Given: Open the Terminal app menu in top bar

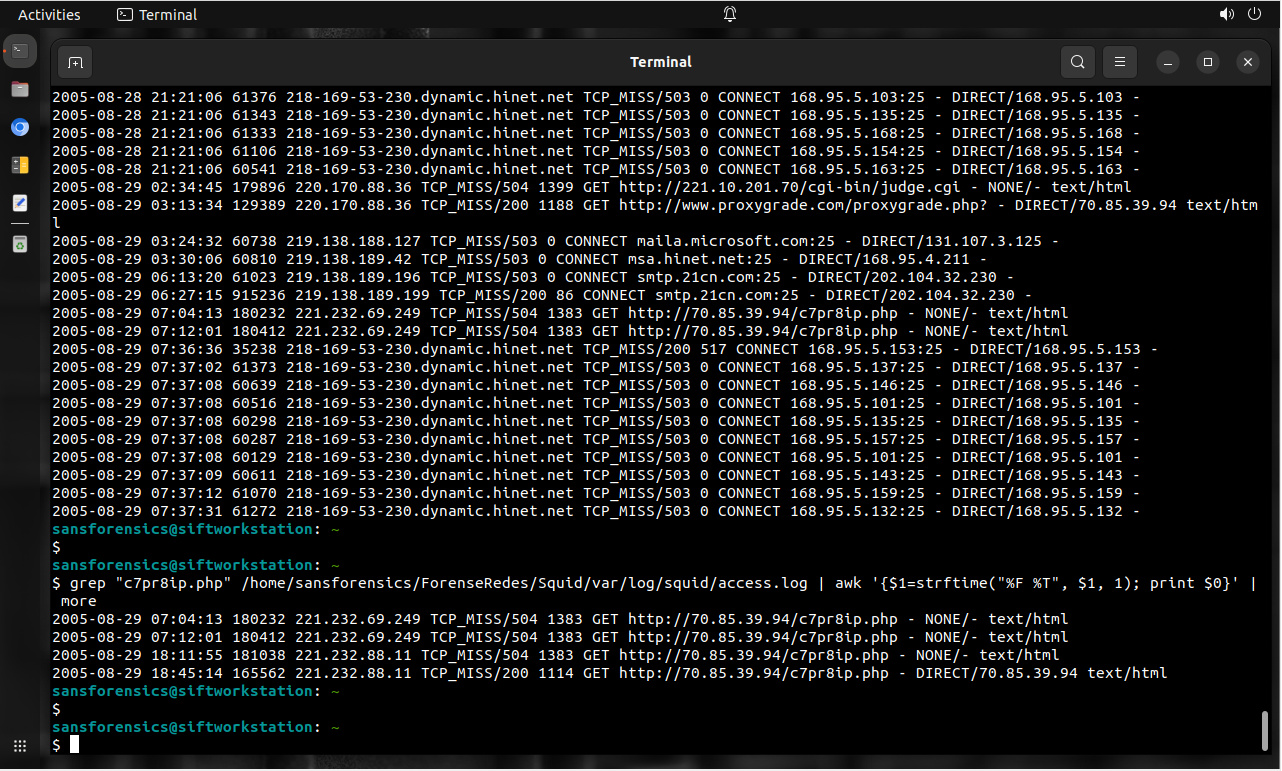Looking at the screenshot, I should [x=157, y=14].
